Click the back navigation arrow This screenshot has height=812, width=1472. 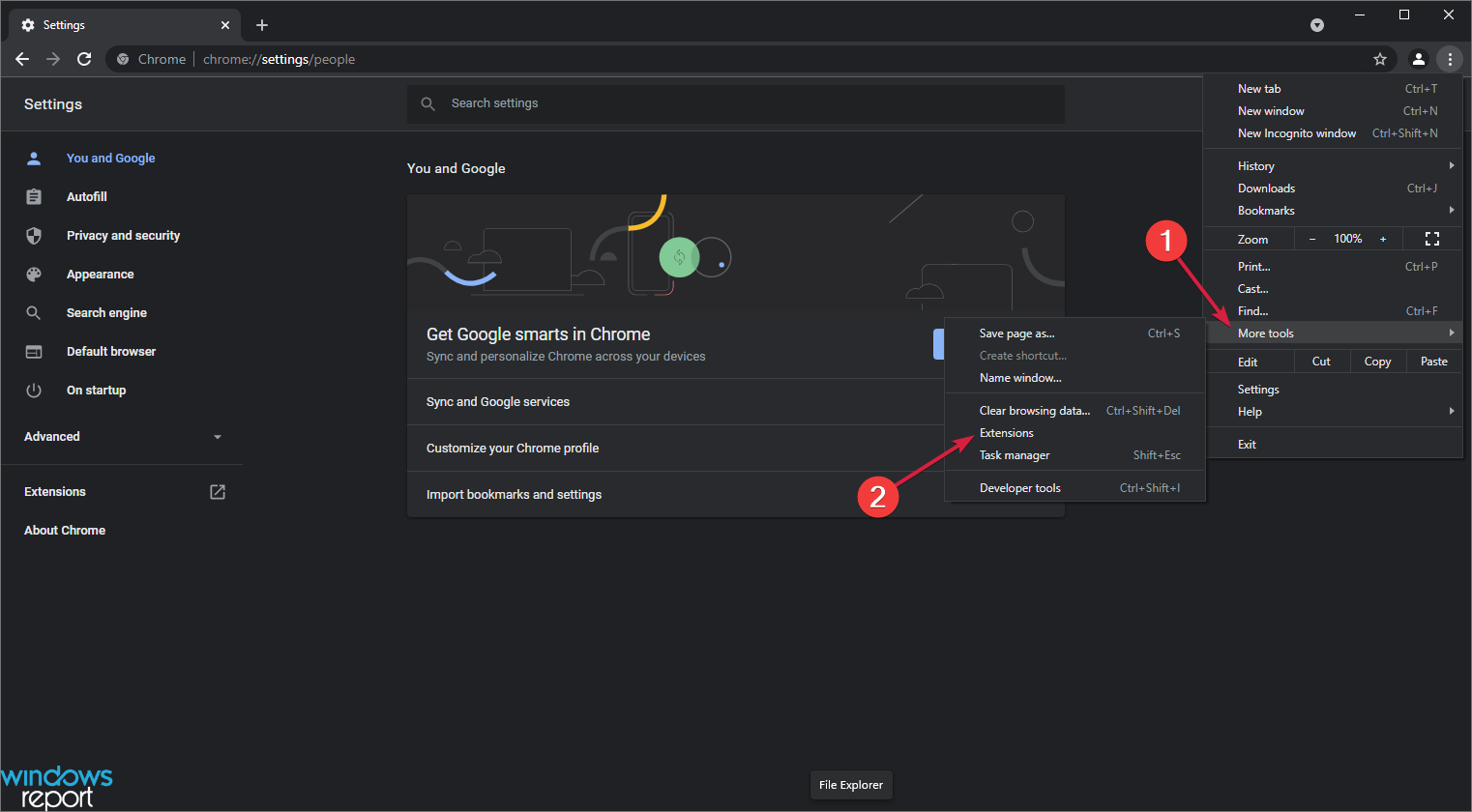coord(22,59)
